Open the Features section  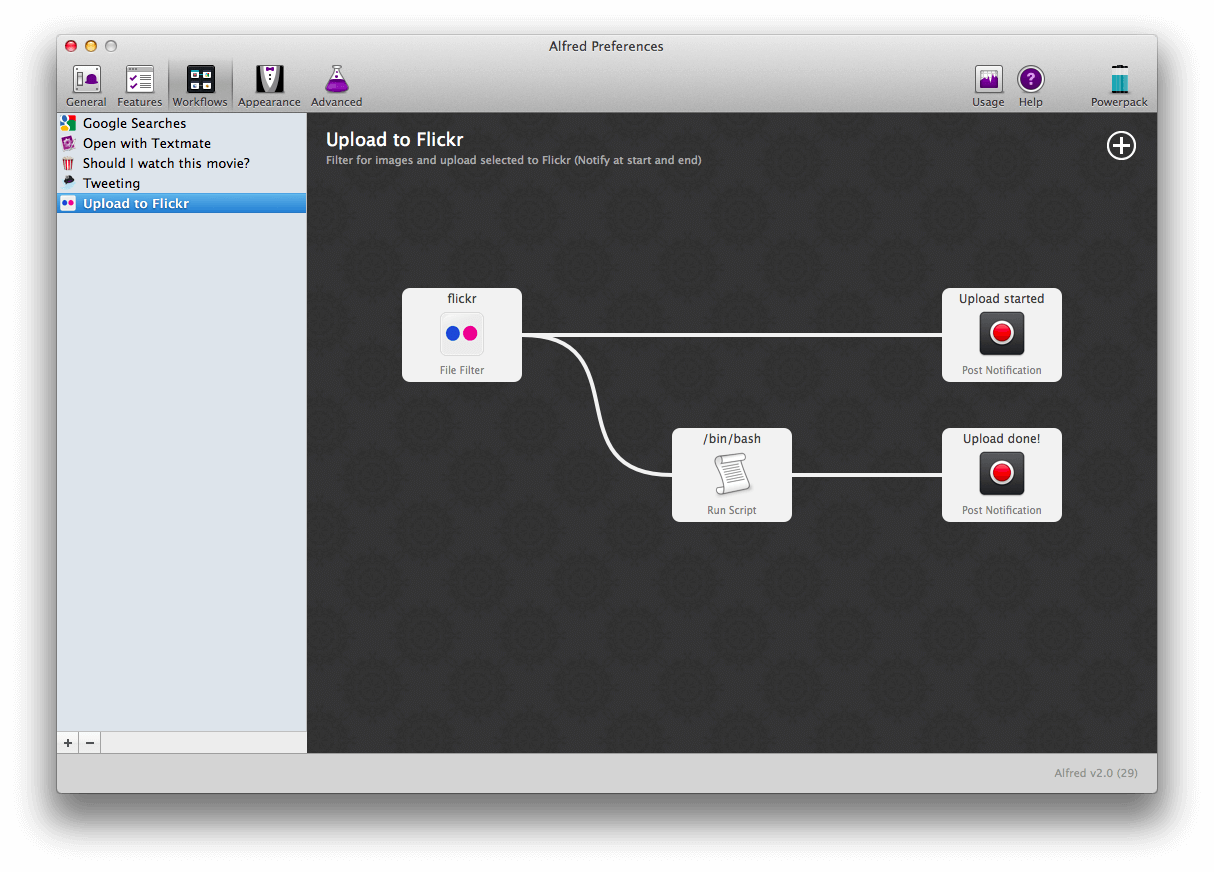point(139,84)
